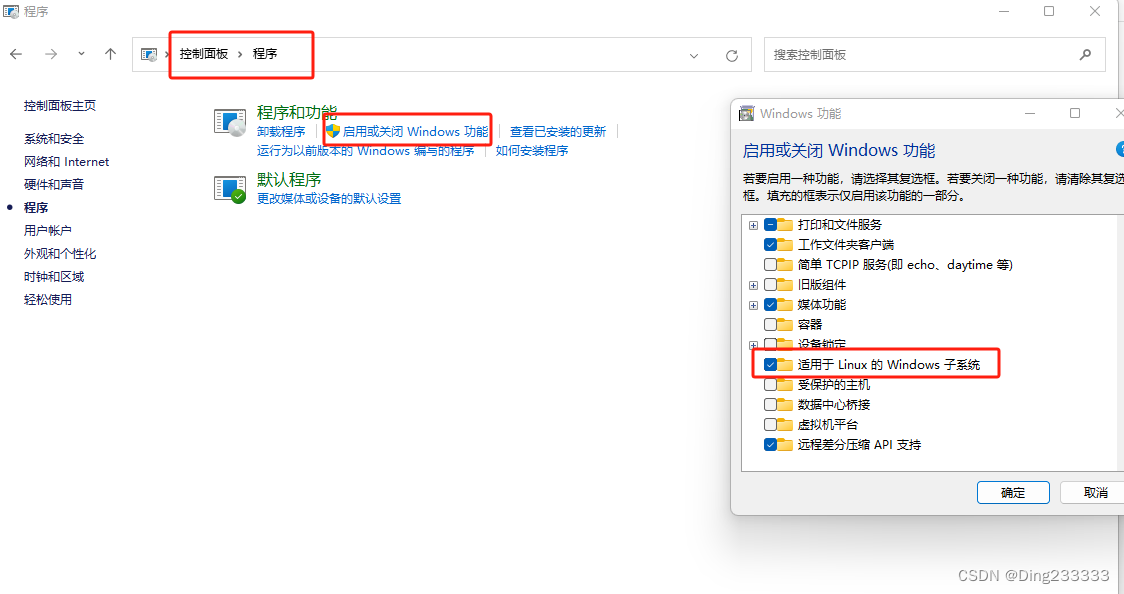Uncheck the 媒体功能 checkbox

pyautogui.click(x=770, y=305)
